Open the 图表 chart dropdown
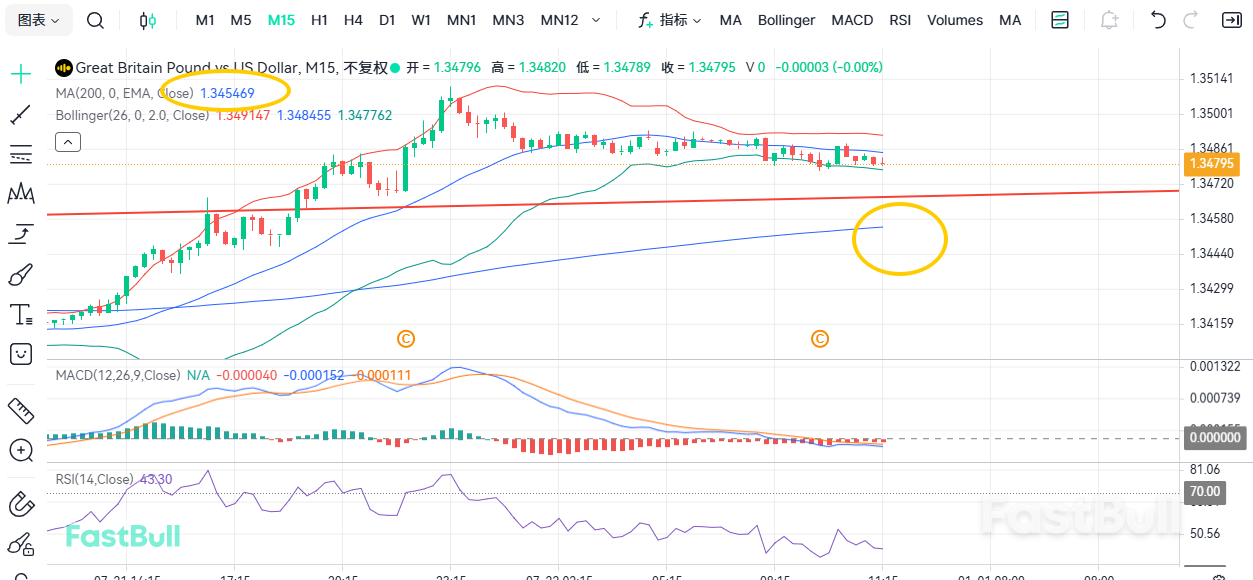1253x580 pixels. [x=39, y=20]
